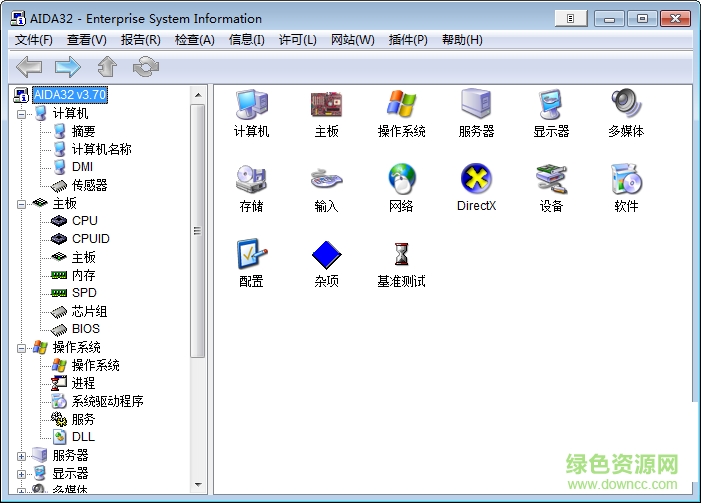Viewport: 701px width, 503px height.
Task: Open the 软件 software icon
Action: pyautogui.click(x=626, y=180)
